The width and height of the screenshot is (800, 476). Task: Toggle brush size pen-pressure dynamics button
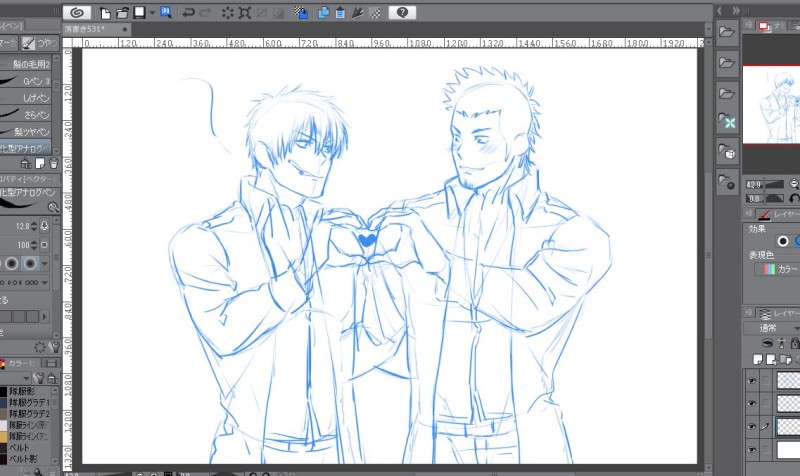point(44,226)
